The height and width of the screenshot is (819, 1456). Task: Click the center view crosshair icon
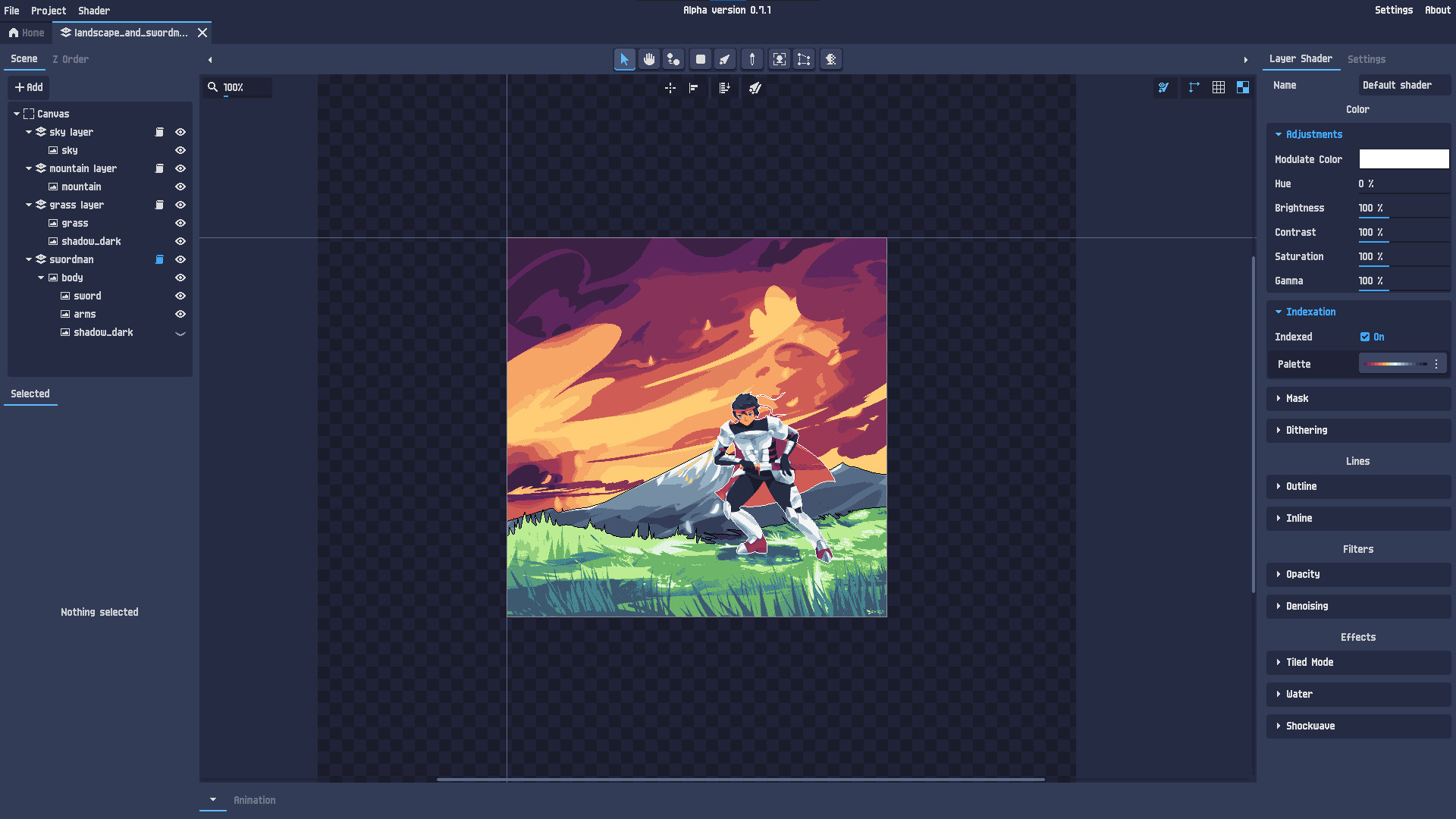coord(670,88)
